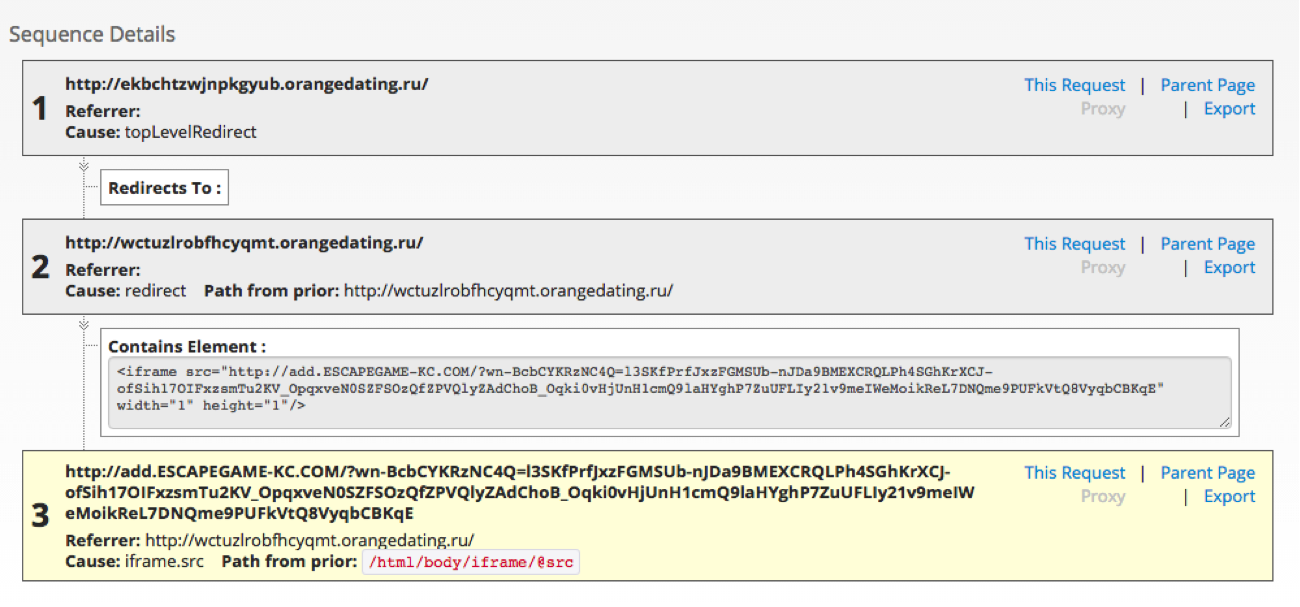Click Export link in sequence 2
1300x607 pixels.
(1229, 267)
